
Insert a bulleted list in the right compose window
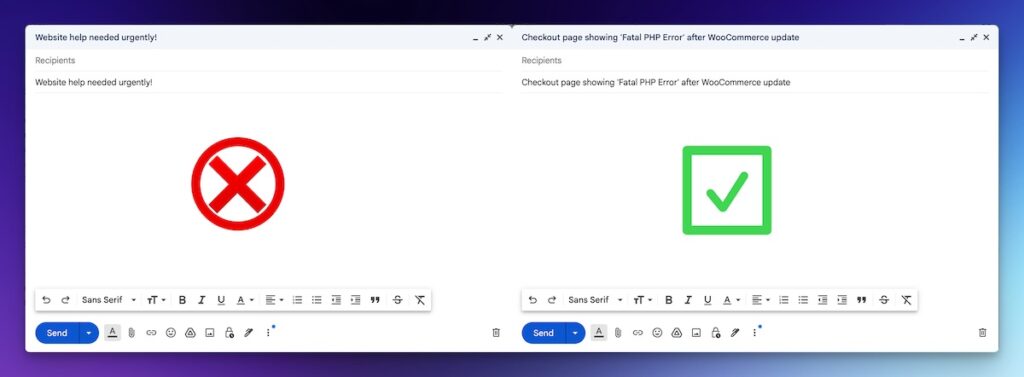(x=803, y=300)
